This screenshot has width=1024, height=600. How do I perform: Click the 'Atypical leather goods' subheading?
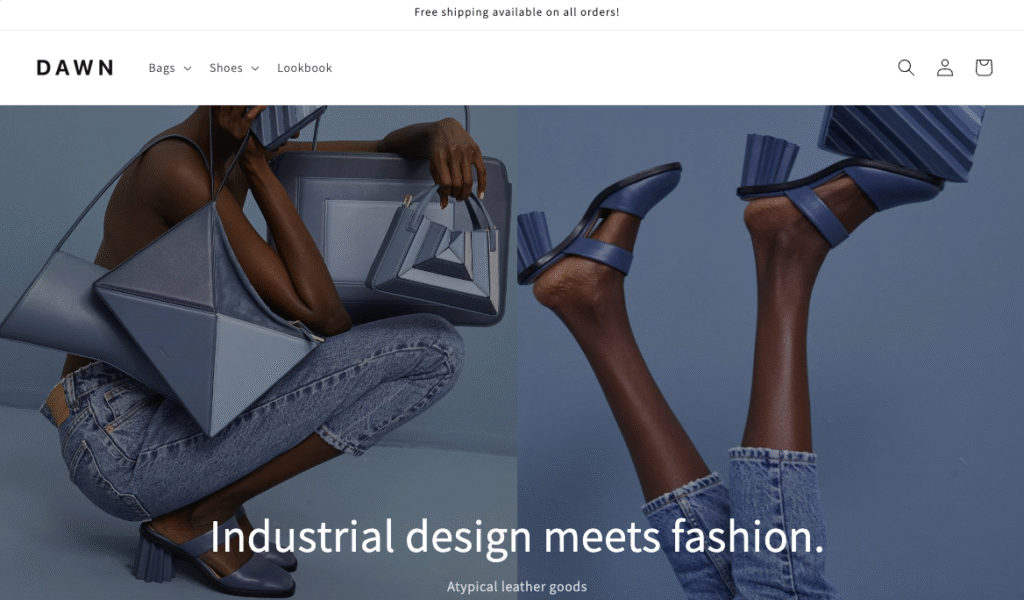517,586
